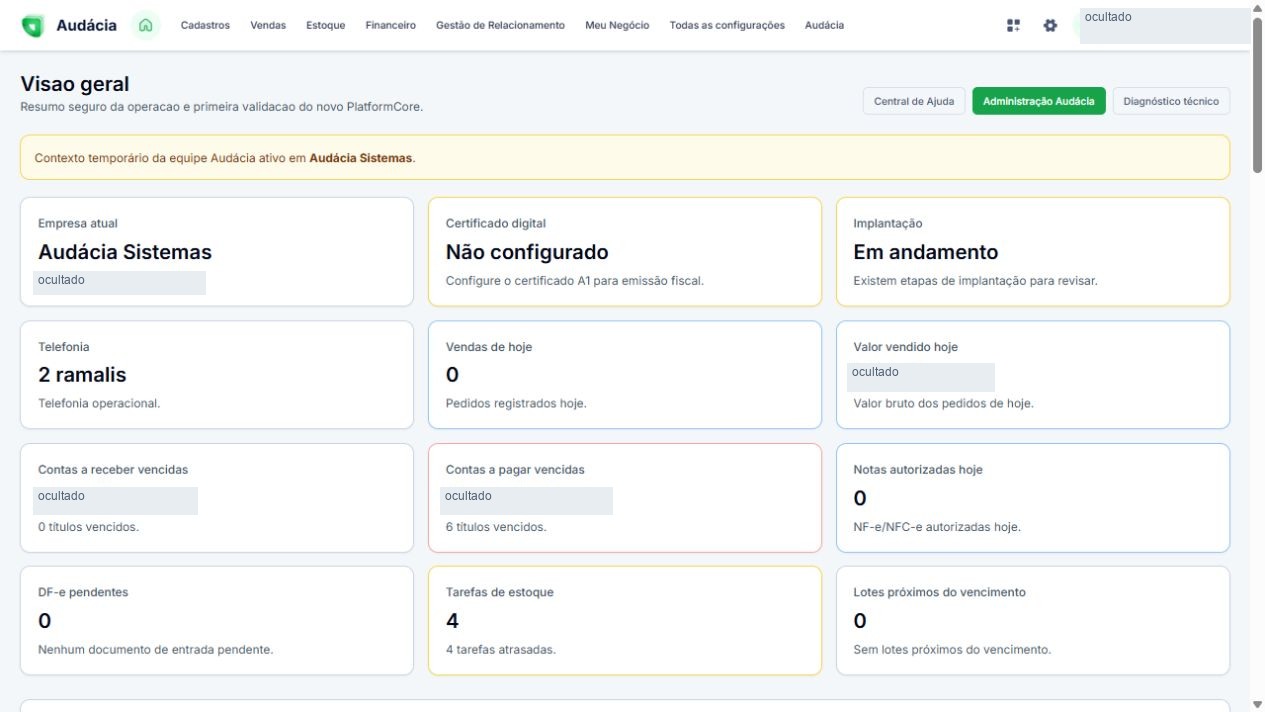The image size is (1265, 712).
Task: Open the Telefonia card
Action: 217,374
